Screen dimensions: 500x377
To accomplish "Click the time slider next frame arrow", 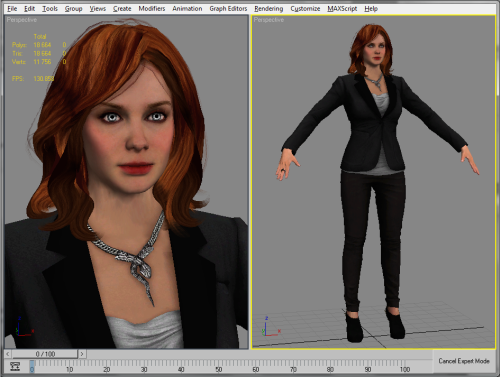I will coord(82,354).
